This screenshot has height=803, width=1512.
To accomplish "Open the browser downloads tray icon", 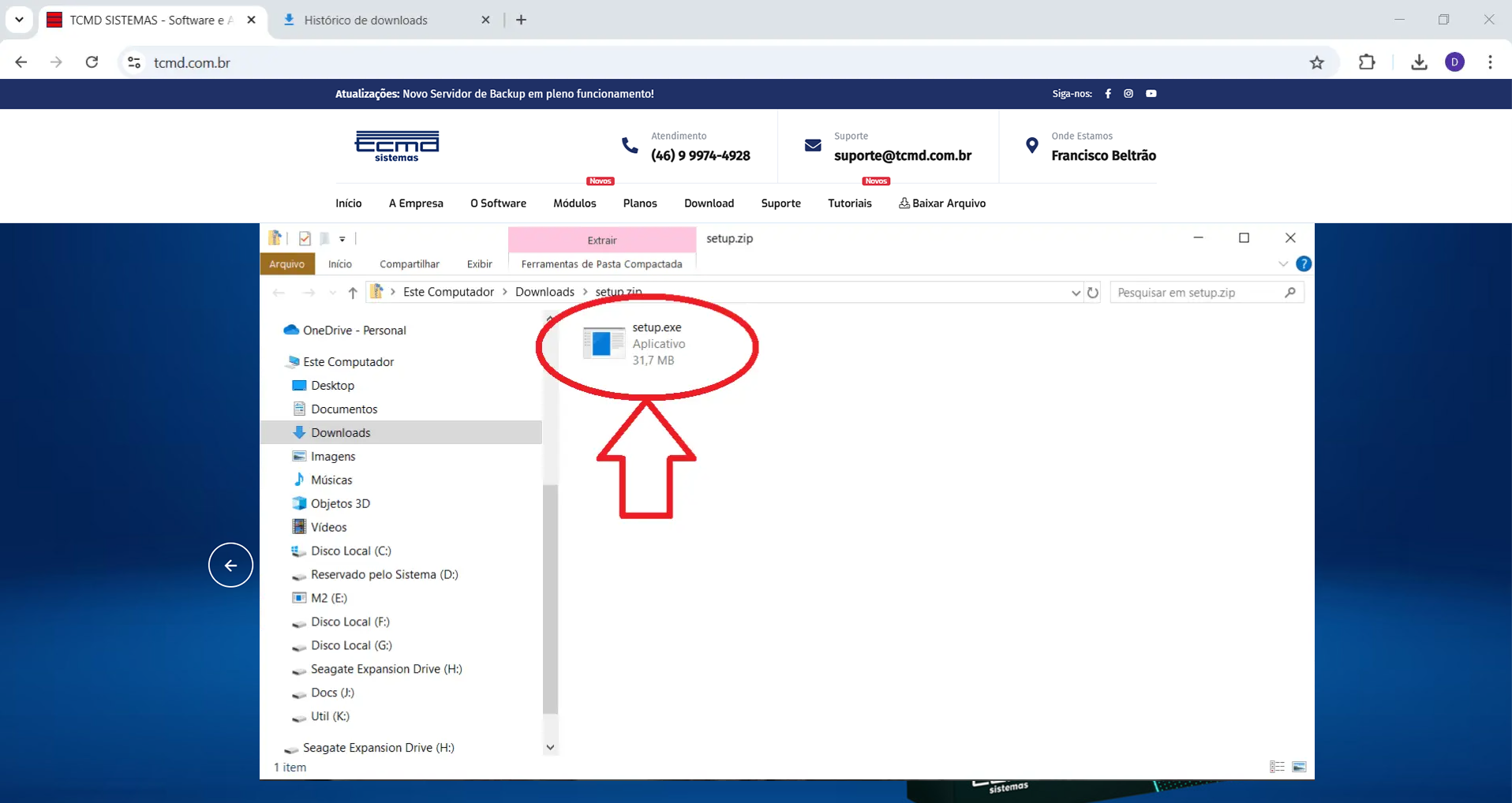I will (x=1419, y=62).
